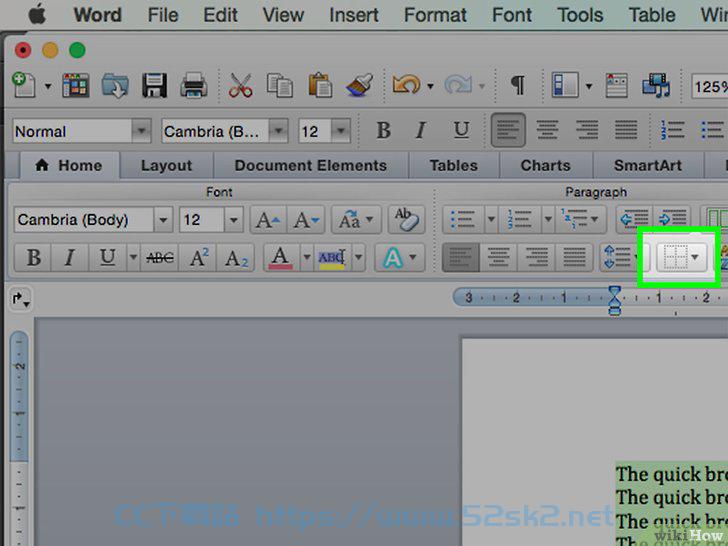Image resolution: width=728 pixels, height=546 pixels.
Task: Open the Apple menu
Action: (x=37, y=15)
